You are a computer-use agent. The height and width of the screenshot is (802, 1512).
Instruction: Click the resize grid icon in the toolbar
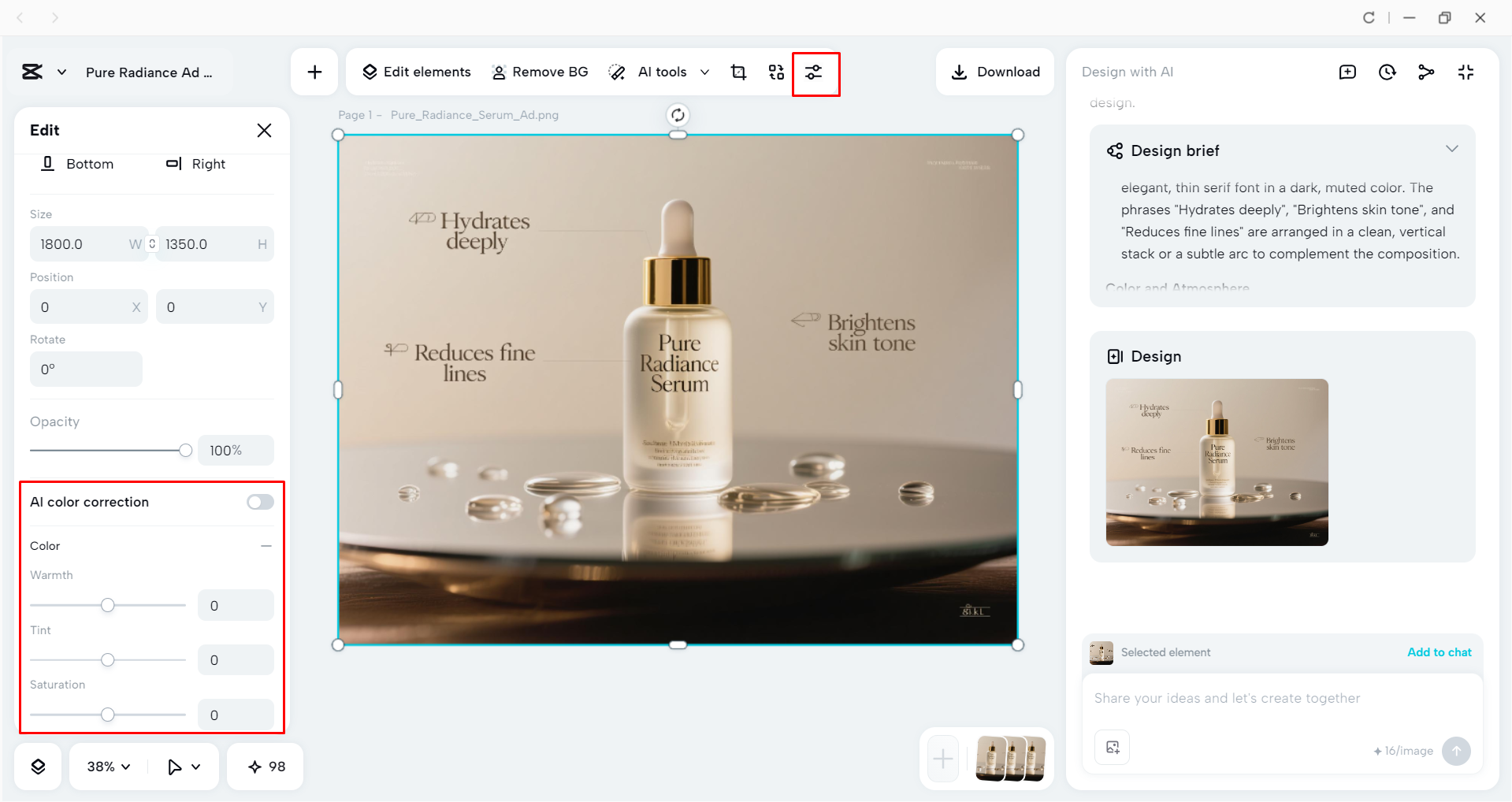coord(776,72)
